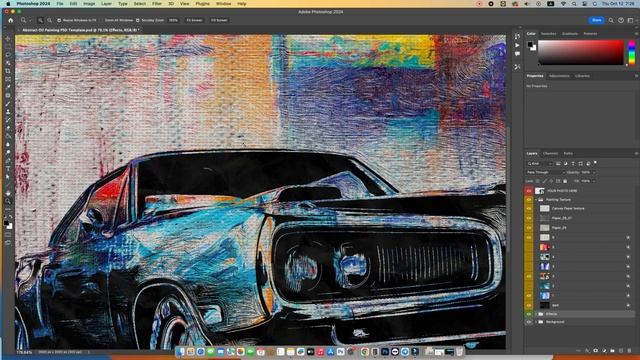Click the Fill Screen button

click(219, 20)
